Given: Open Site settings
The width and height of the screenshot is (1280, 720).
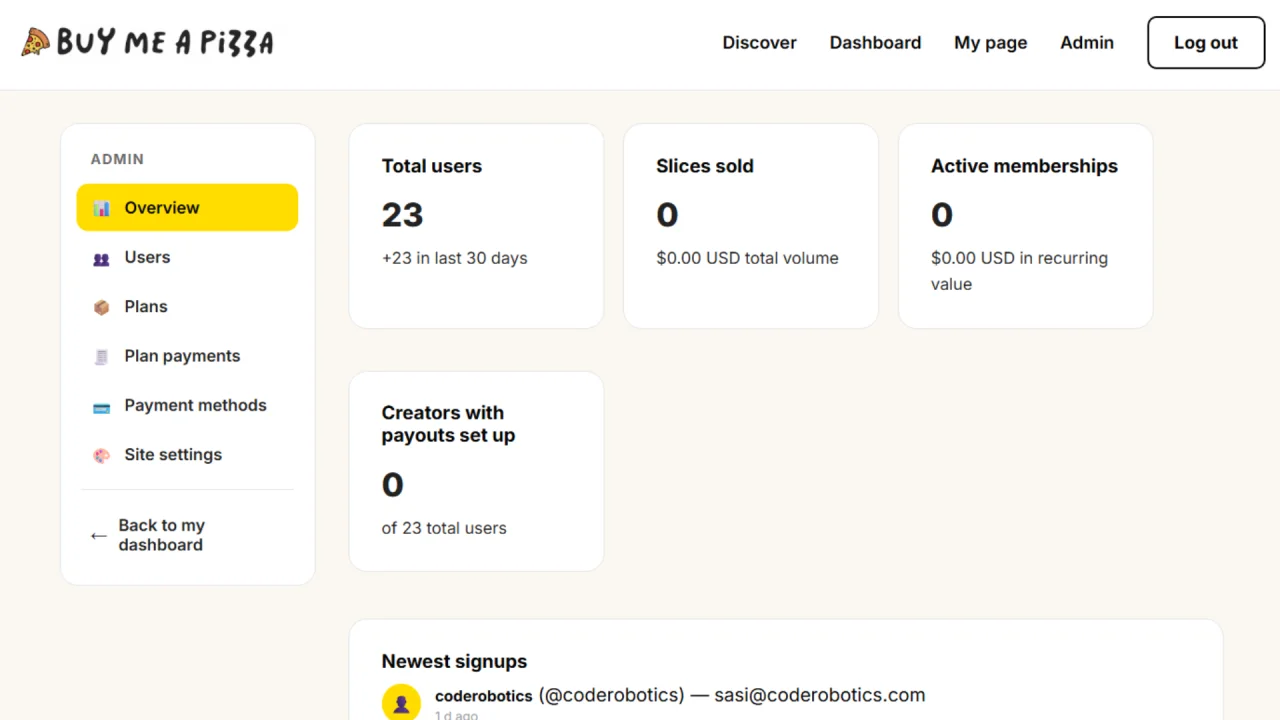Looking at the screenshot, I should coord(187,454).
